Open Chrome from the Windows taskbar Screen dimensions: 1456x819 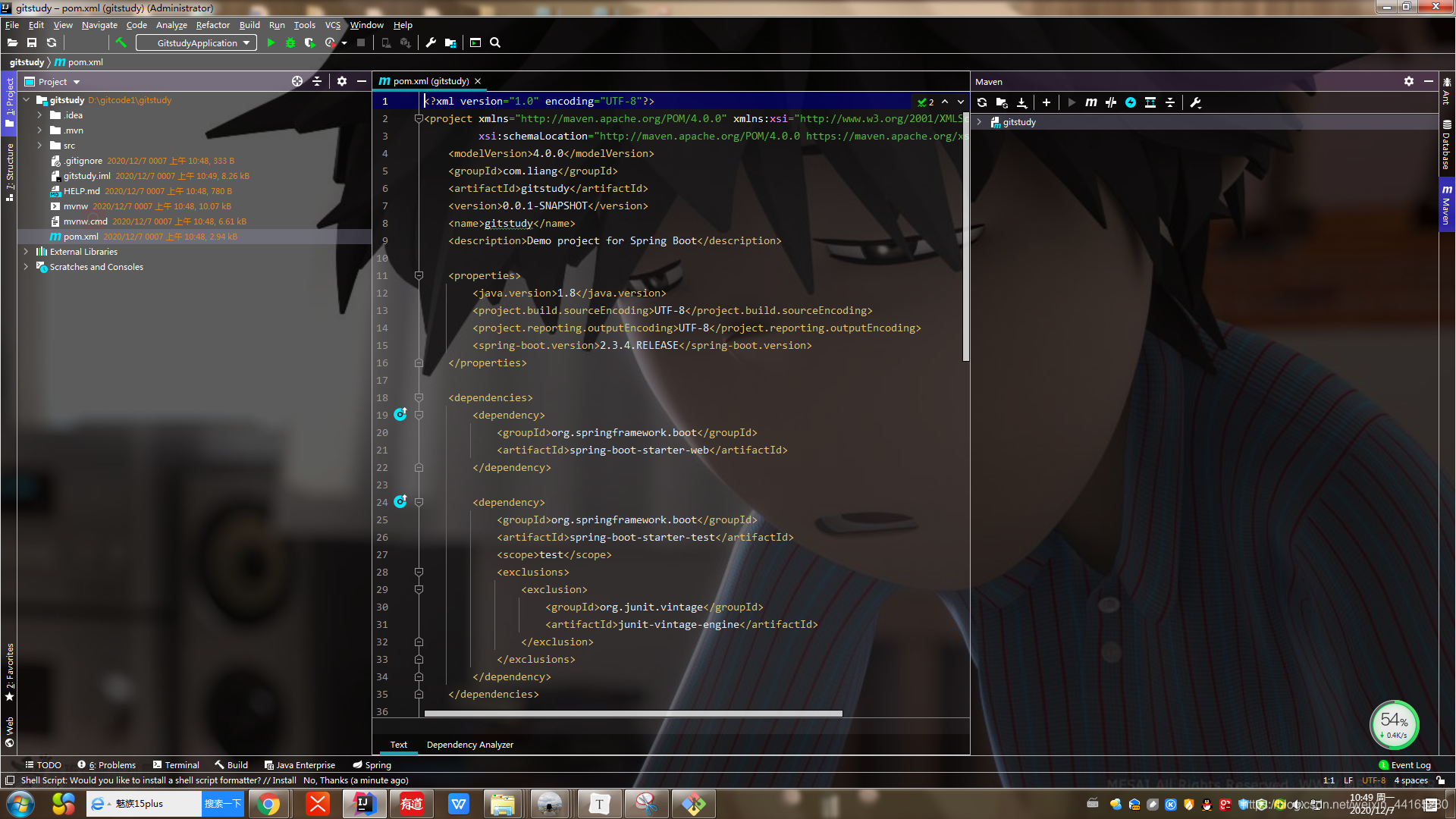coord(268,804)
